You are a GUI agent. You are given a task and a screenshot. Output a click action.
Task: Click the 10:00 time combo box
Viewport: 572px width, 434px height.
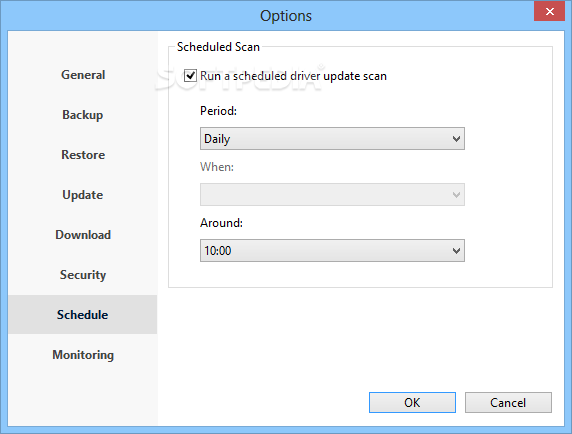[x=332, y=251]
